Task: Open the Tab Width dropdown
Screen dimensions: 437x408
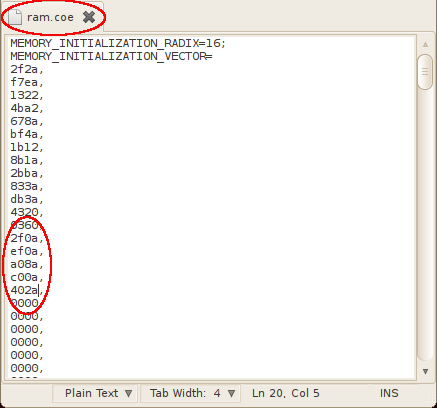Action: click(190, 393)
